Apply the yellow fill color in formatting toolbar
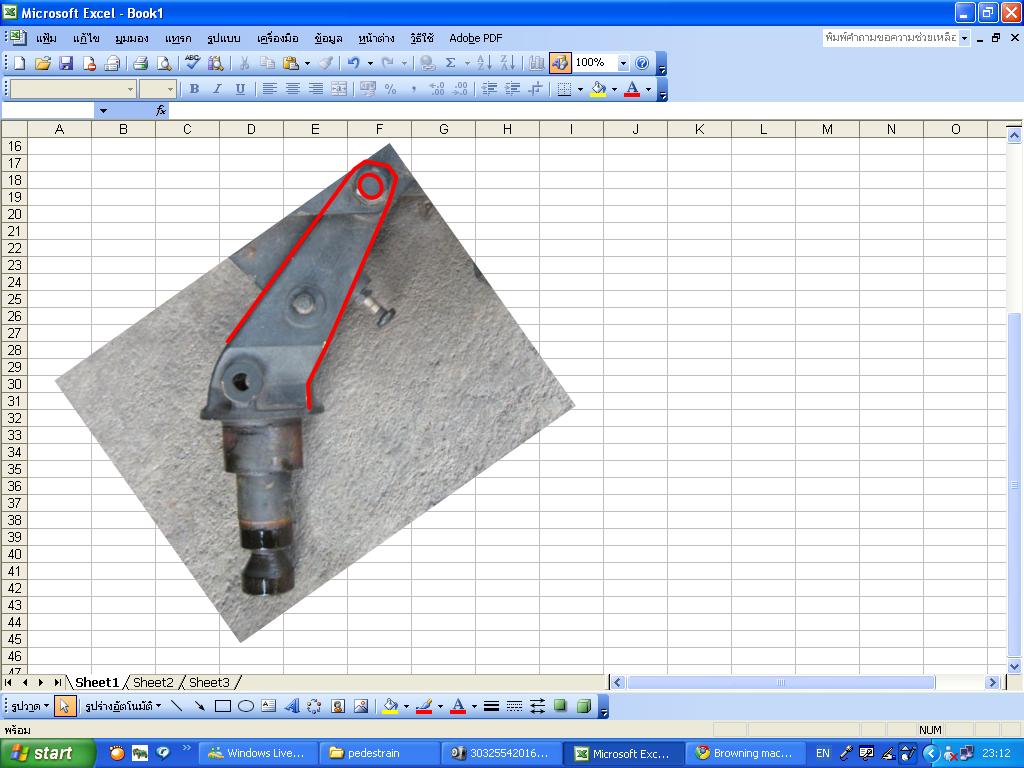This screenshot has height=768, width=1024. (598, 89)
